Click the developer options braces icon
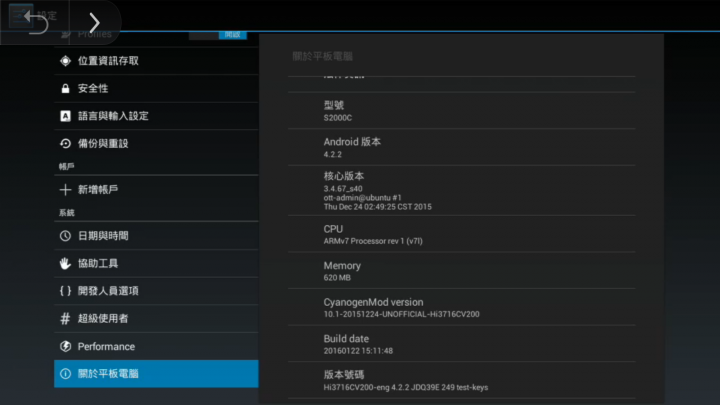 65,291
